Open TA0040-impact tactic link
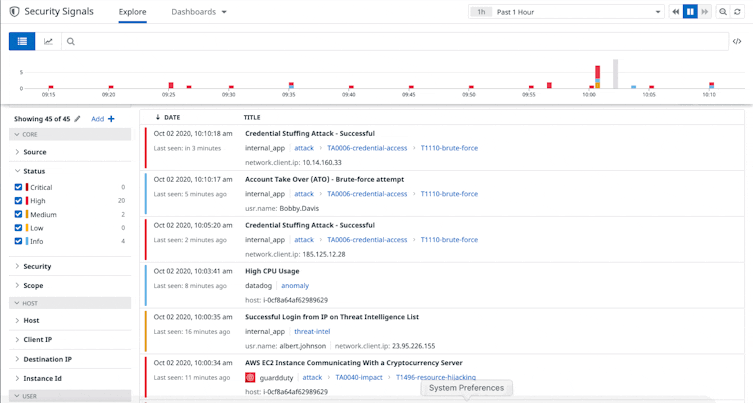The width and height of the screenshot is (753, 403). coord(359,378)
